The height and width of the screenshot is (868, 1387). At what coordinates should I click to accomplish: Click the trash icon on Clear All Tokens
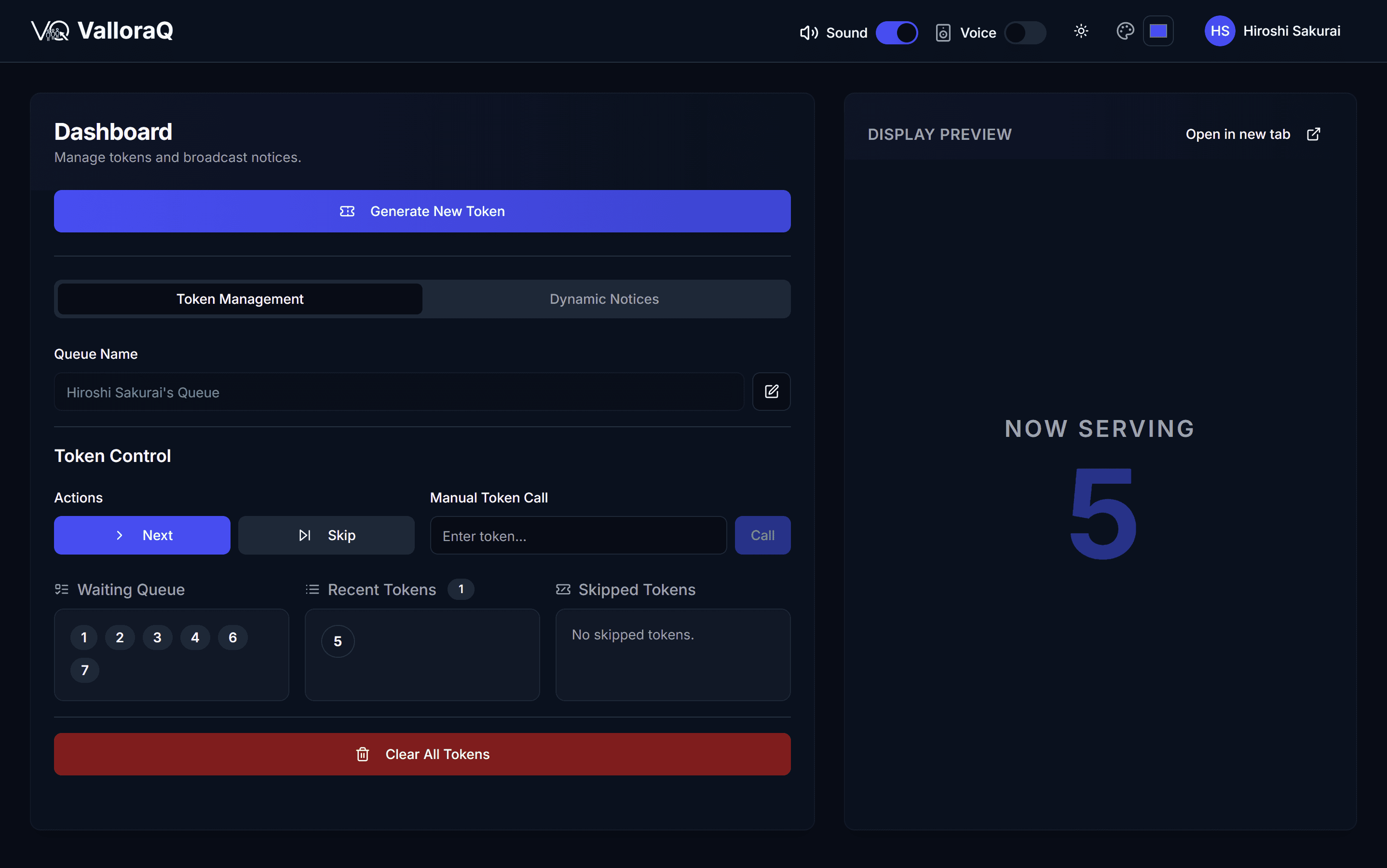[364, 754]
